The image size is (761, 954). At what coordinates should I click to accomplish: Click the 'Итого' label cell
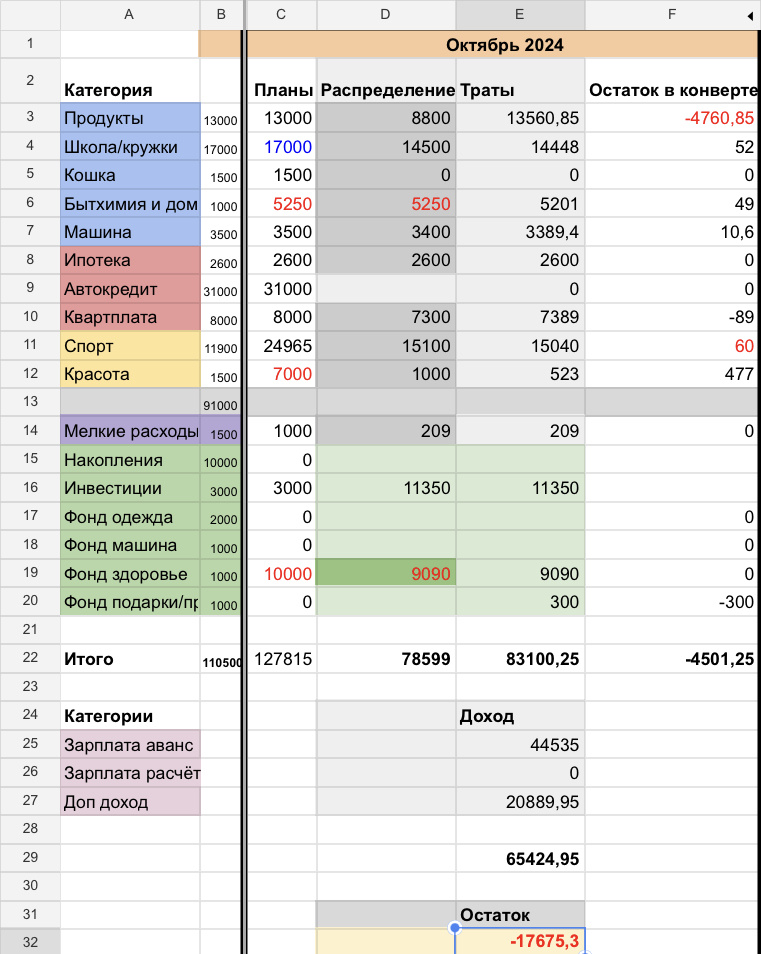(130, 659)
